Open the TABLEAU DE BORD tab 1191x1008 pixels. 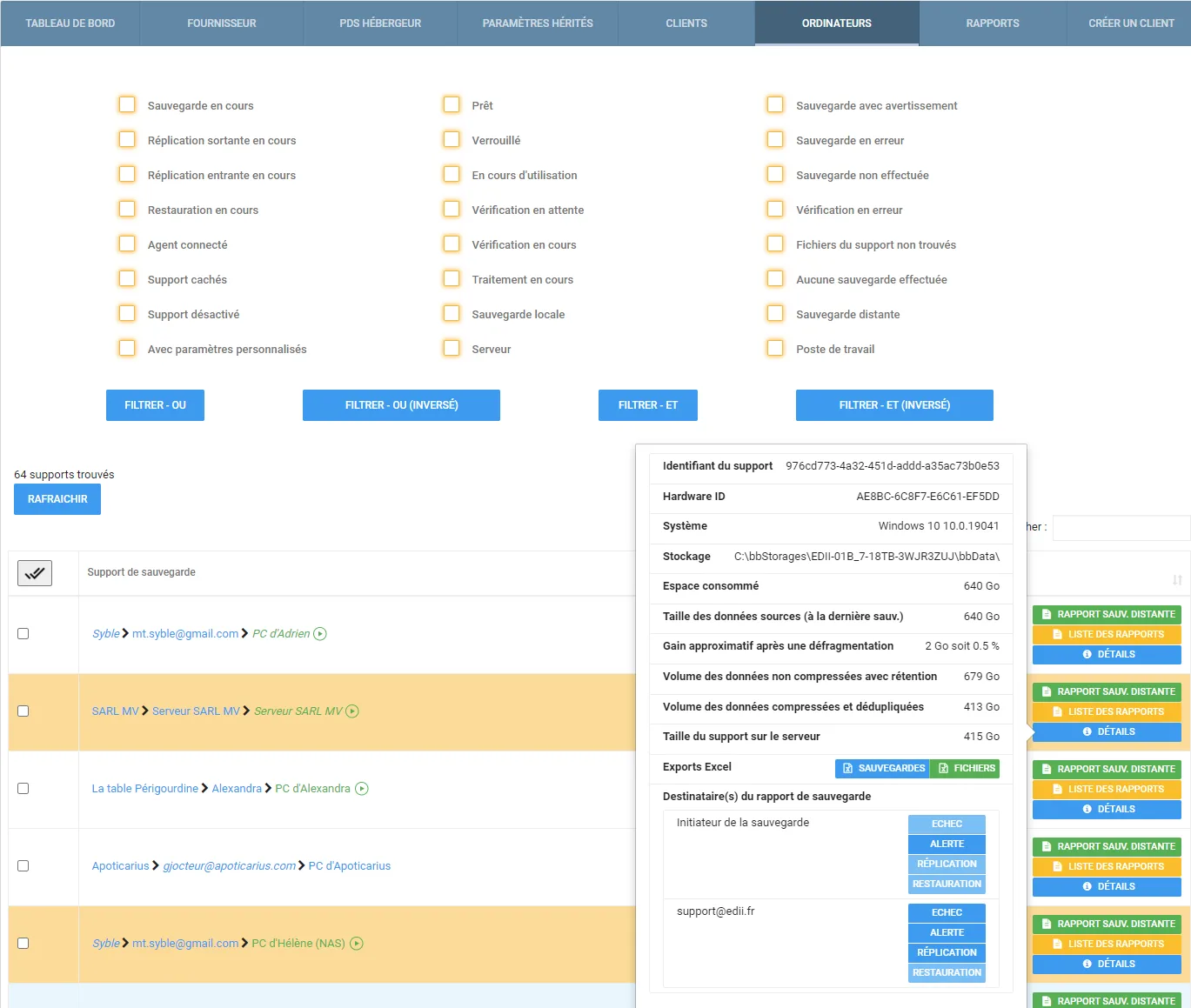[x=70, y=23]
